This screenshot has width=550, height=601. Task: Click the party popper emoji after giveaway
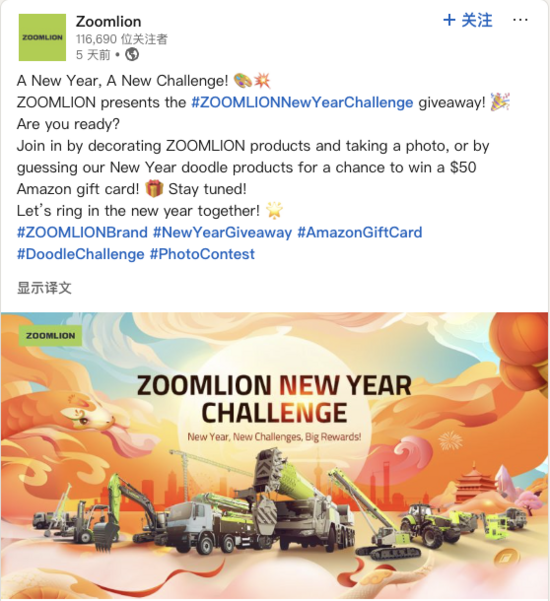pos(500,102)
